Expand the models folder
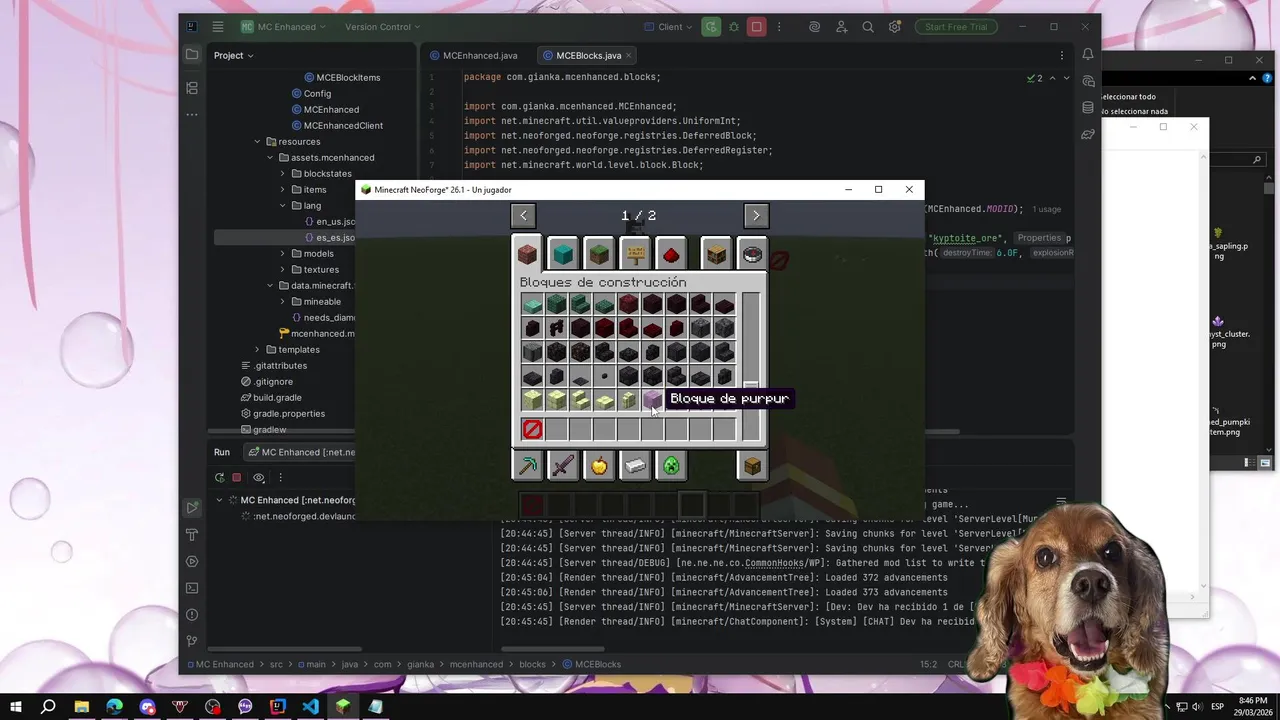This screenshot has height=720, width=1280. click(282, 253)
